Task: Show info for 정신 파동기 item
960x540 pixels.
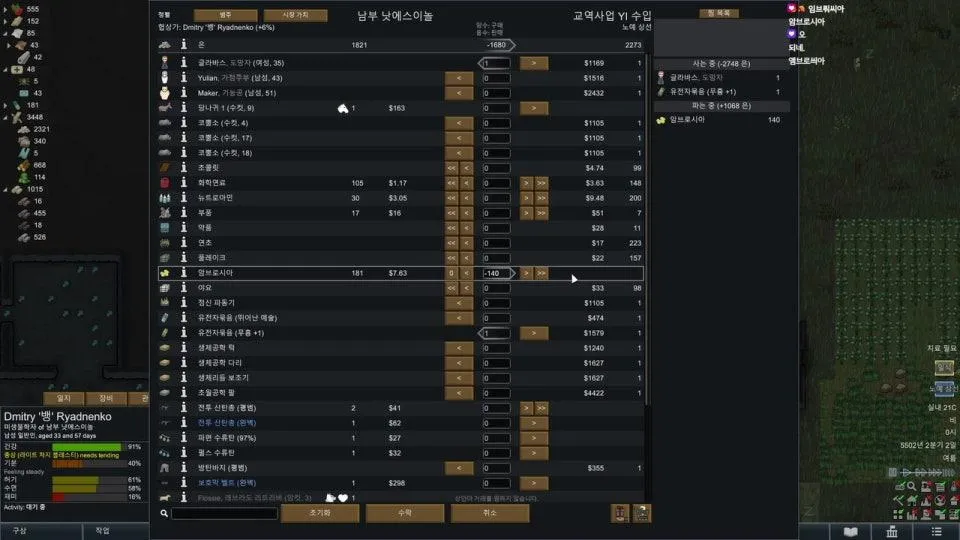Action: pyautogui.click(x=184, y=302)
